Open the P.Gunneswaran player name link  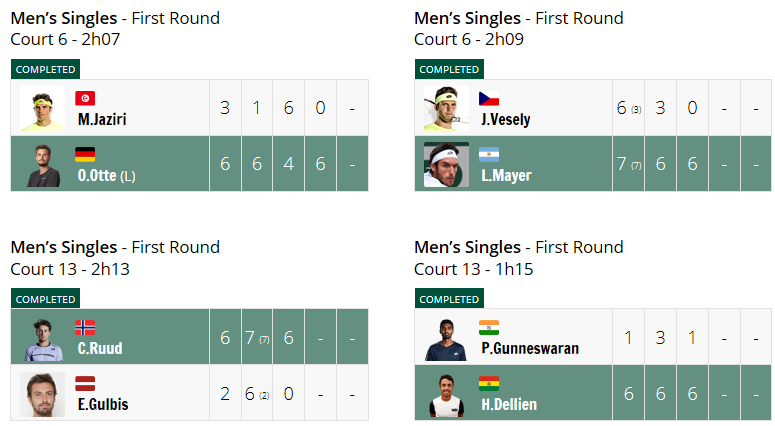click(530, 348)
